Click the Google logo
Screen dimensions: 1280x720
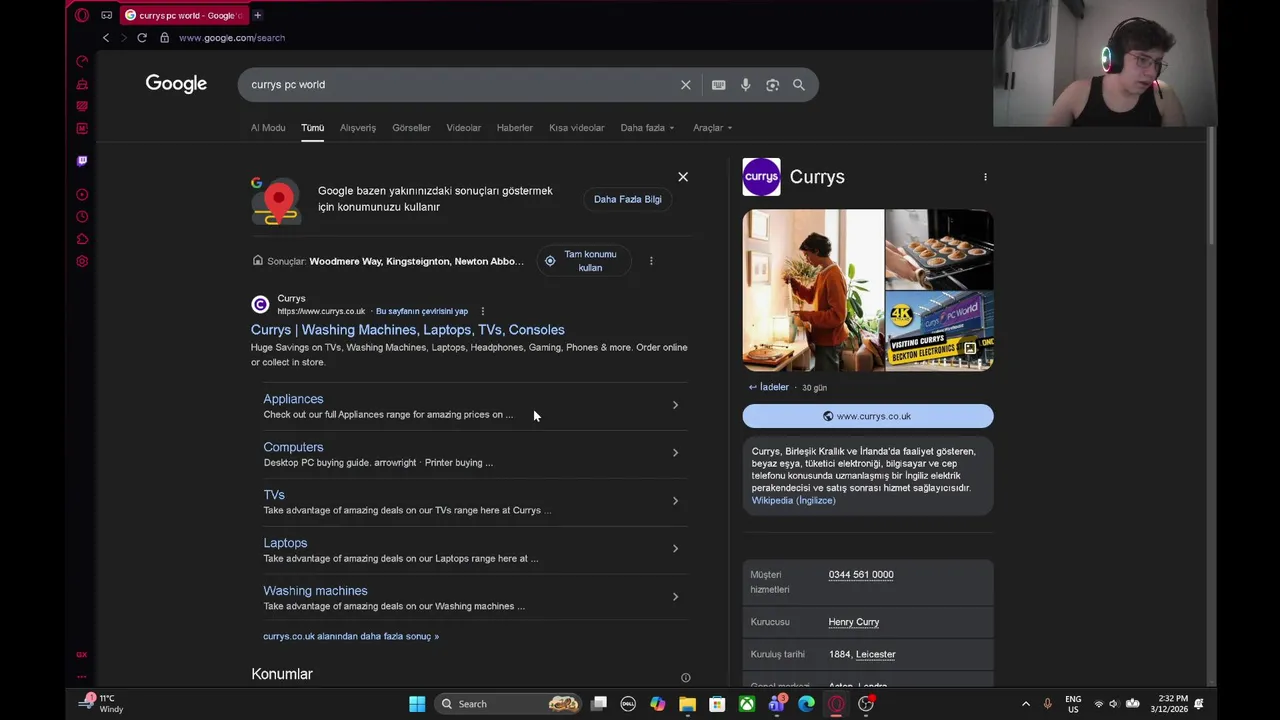[x=176, y=84]
